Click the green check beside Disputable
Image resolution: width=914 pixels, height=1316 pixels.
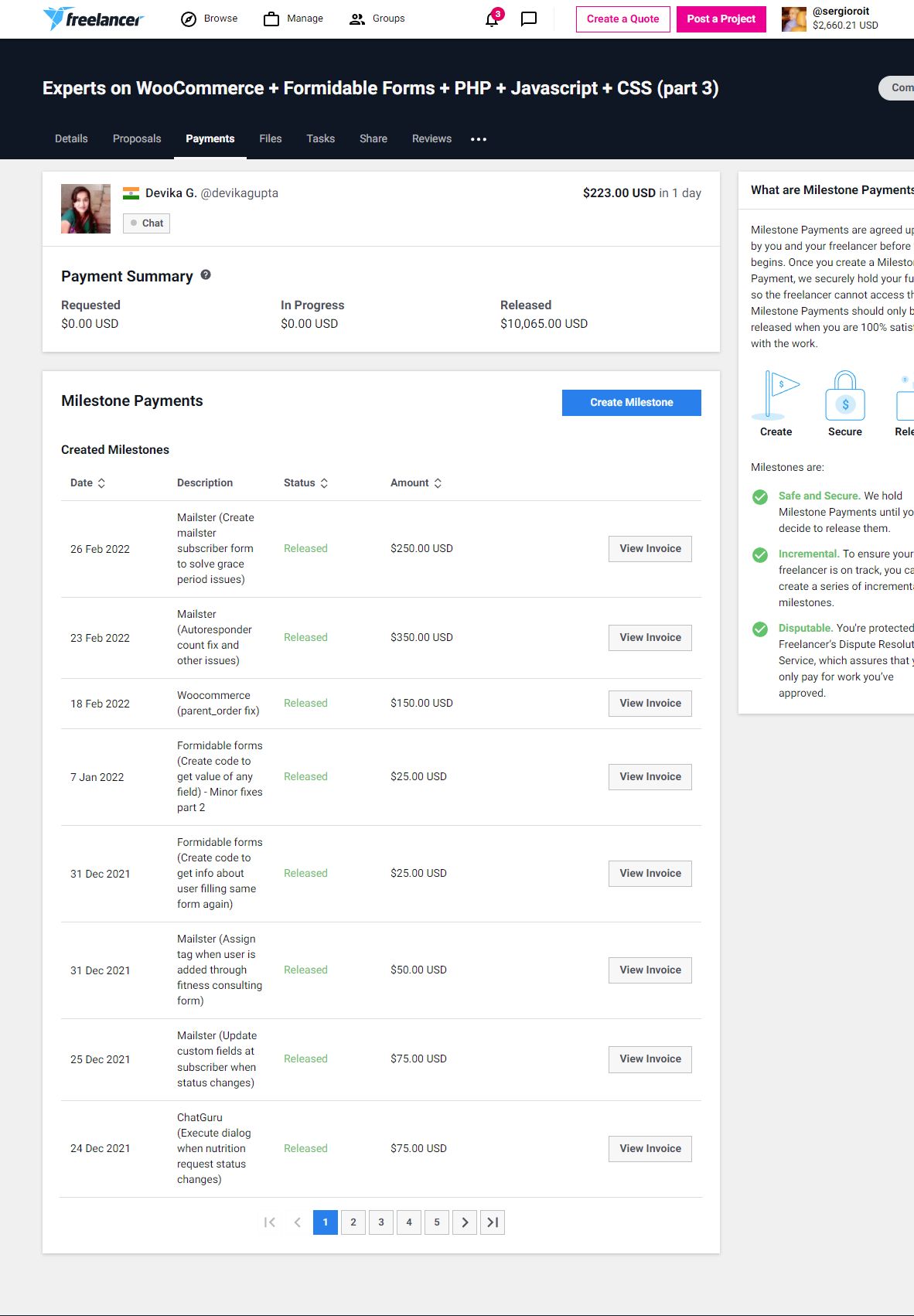click(x=760, y=629)
